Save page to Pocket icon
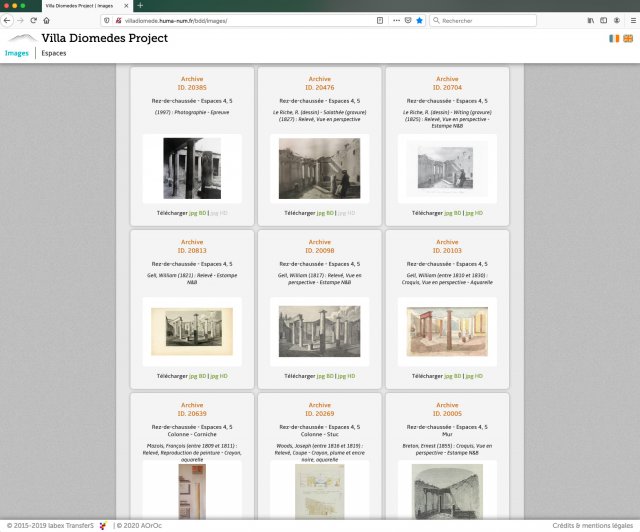The height and width of the screenshot is (532, 640). (408, 20)
